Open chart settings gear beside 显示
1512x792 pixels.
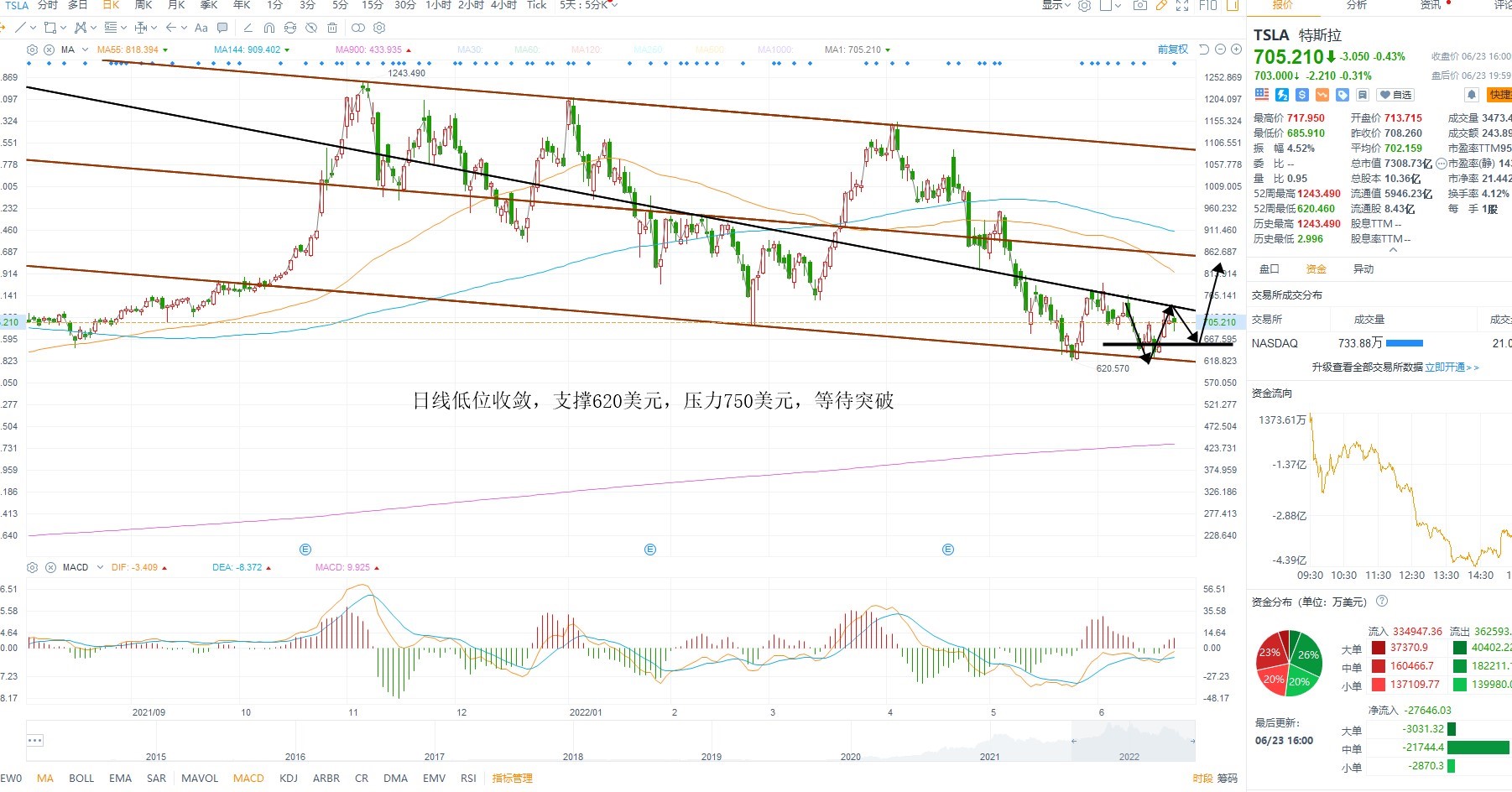point(1084,5)
